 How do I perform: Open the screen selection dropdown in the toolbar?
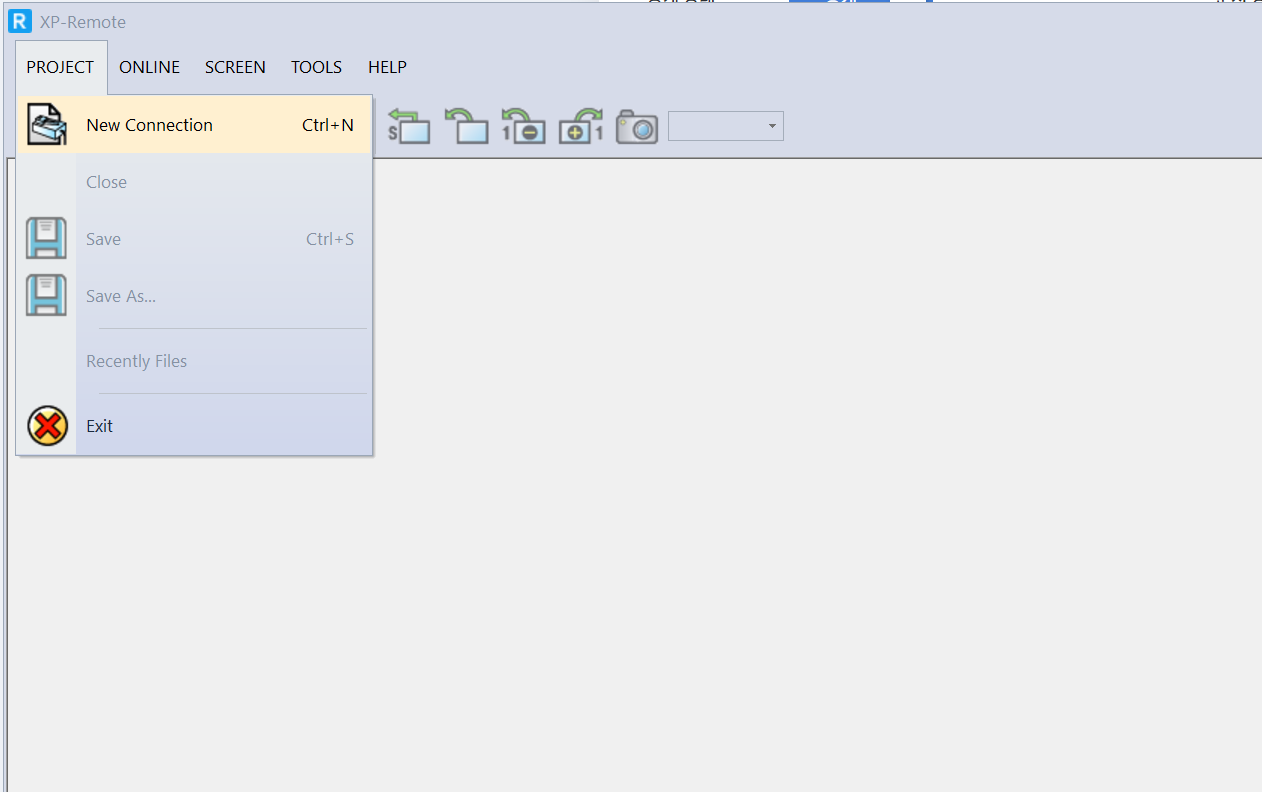click(771, 125)
